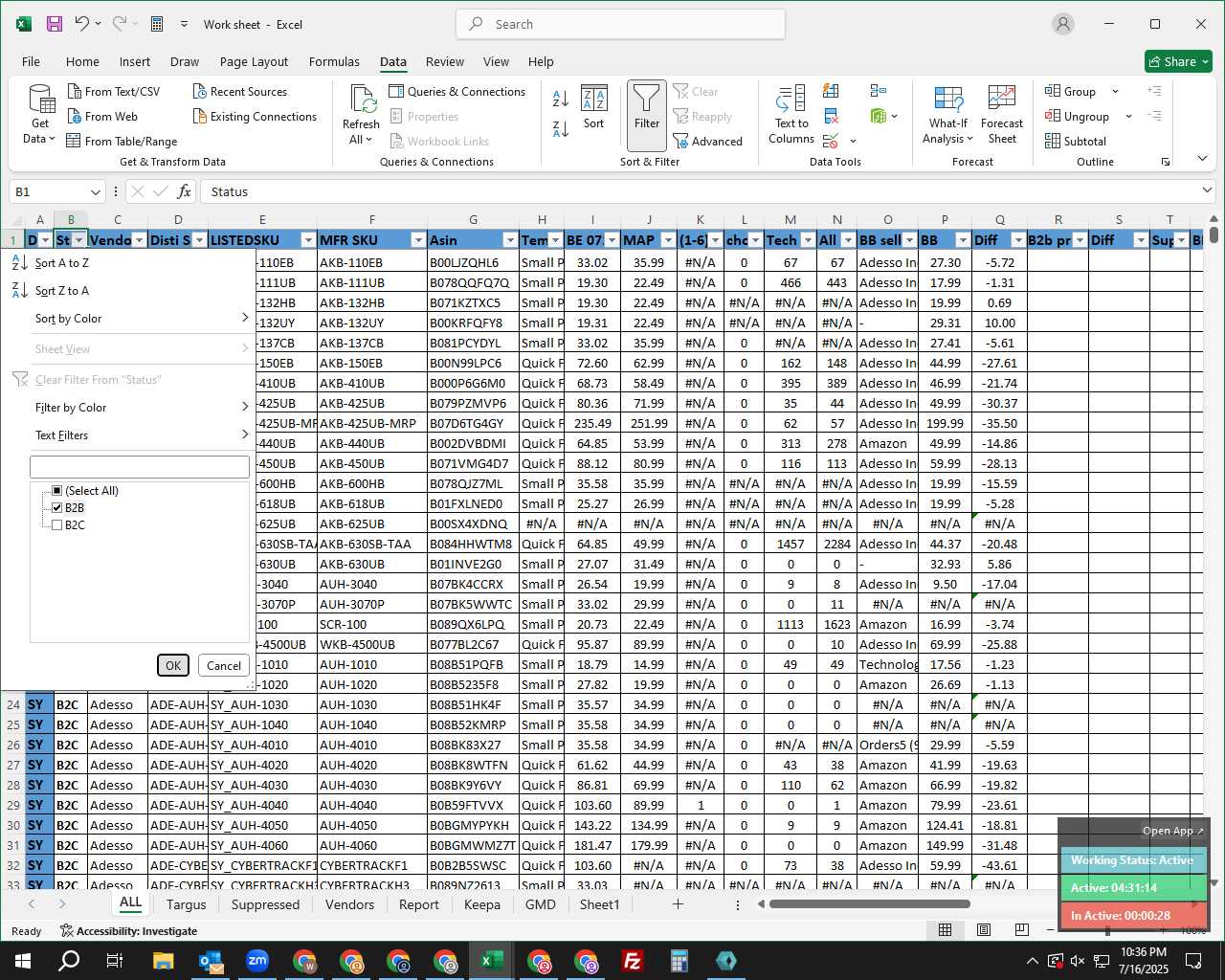
Task: Expand the Name Box dropdown arrow
Action: pyautogui.click(x=95, y=191)
